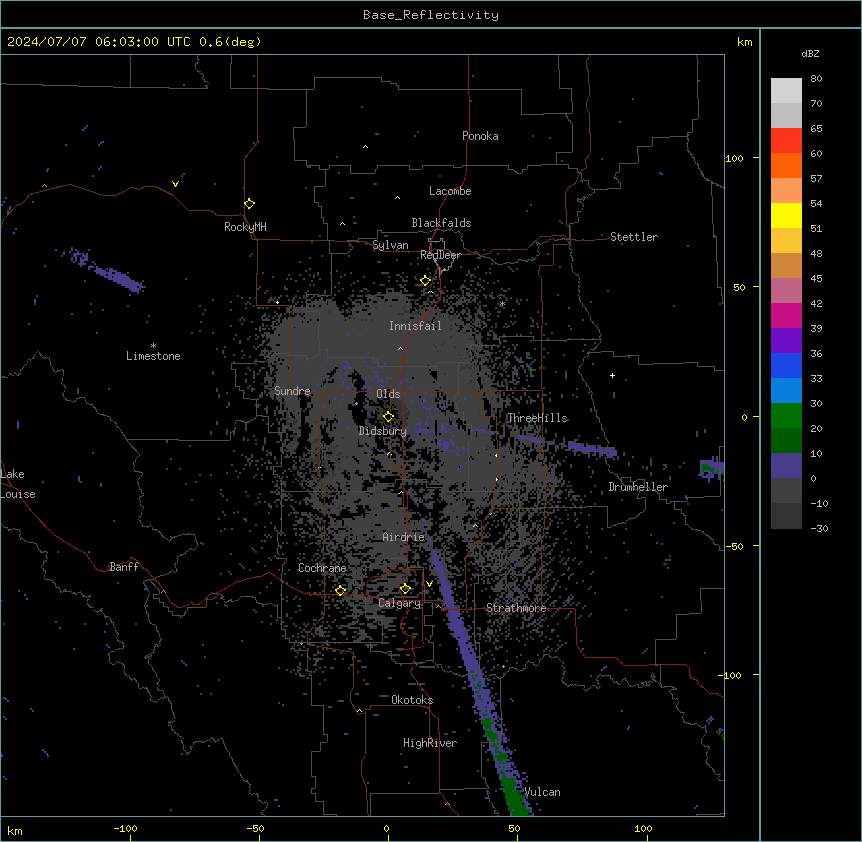Click the Olds town label
The height and width of the screenshot is (842, 862).
388,394
